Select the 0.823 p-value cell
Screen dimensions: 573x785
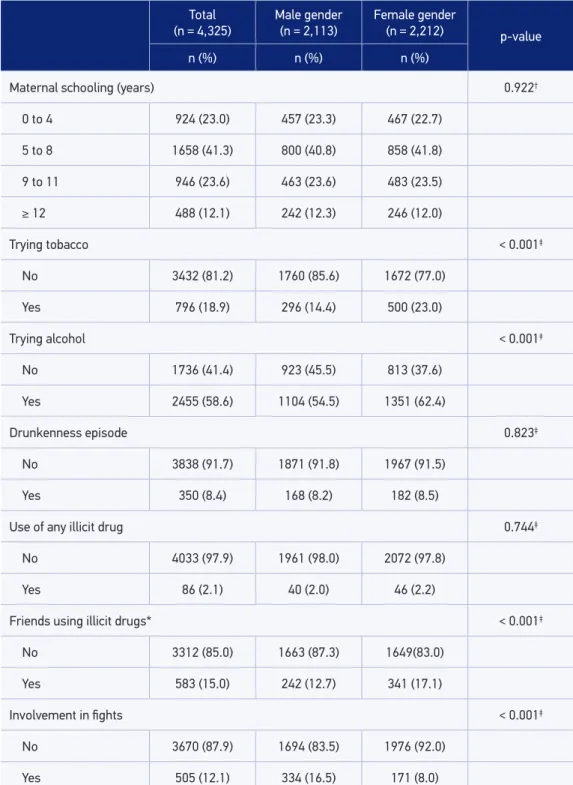pyautogui.click(x=520, y=433)
